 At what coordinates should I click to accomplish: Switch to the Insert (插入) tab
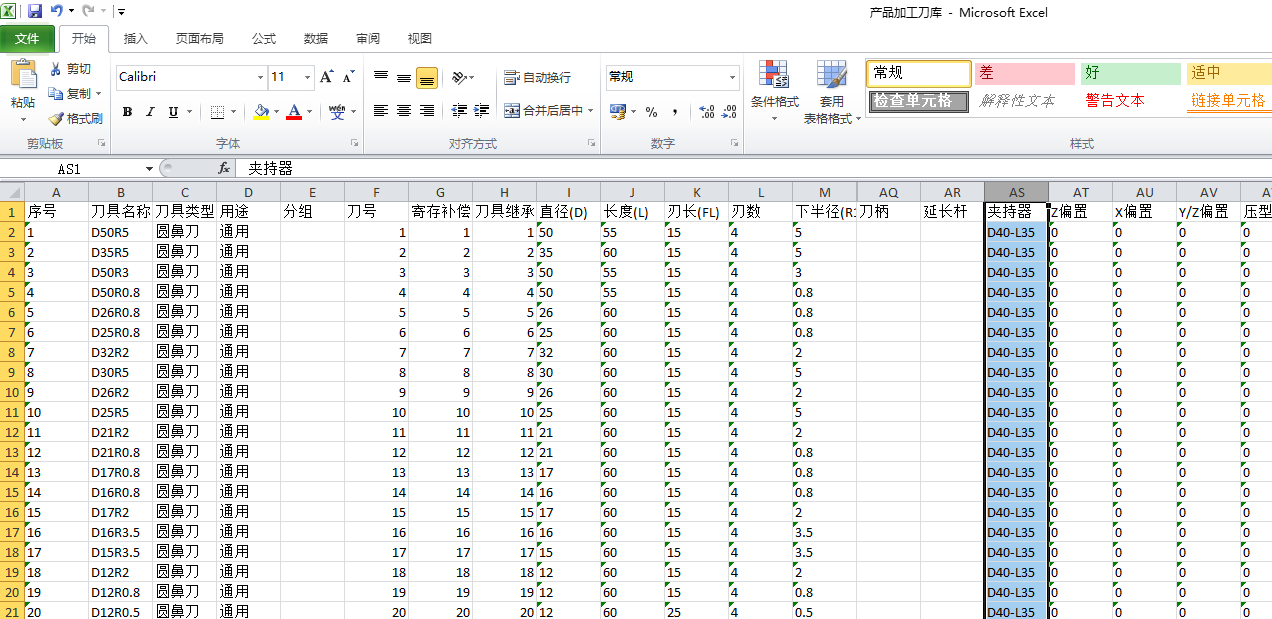click(x=135, y=39)
